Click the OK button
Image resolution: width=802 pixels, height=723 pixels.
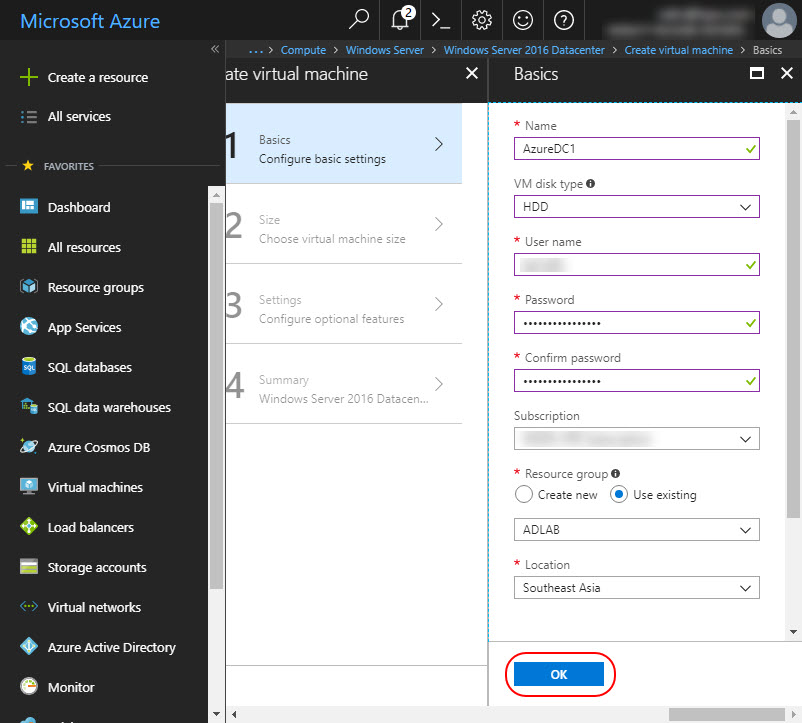[x=559, y=674]
